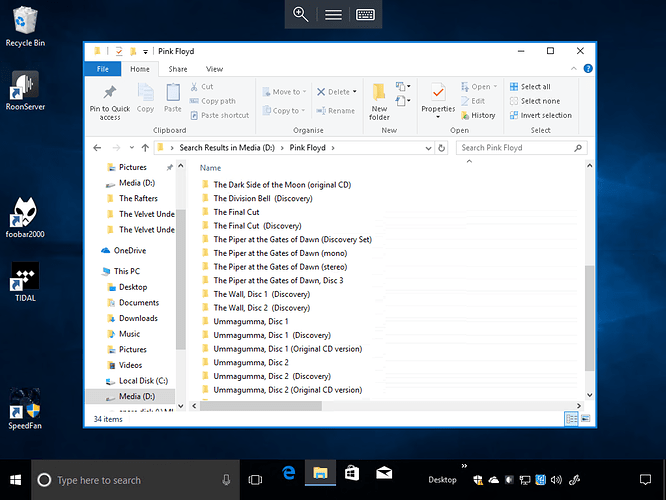Image resolution: width=666 pixels, height=500 pixels.
Task: Click the horizontal scrollbar thumb in file list
Action: (x=261, y=406)
